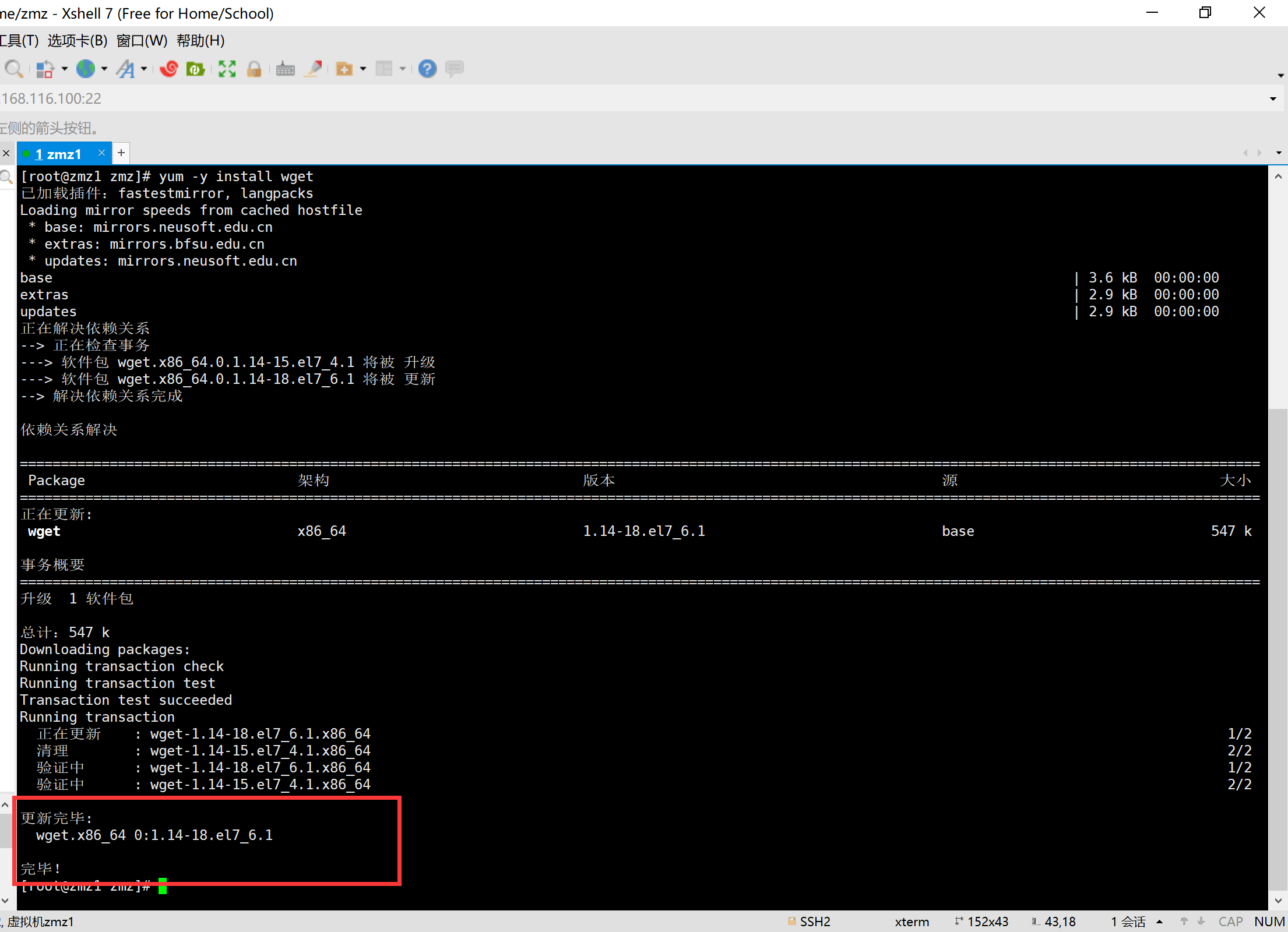Click the new folder plus icon
This screenshot has height=932, width=1288.
(344, 69)
